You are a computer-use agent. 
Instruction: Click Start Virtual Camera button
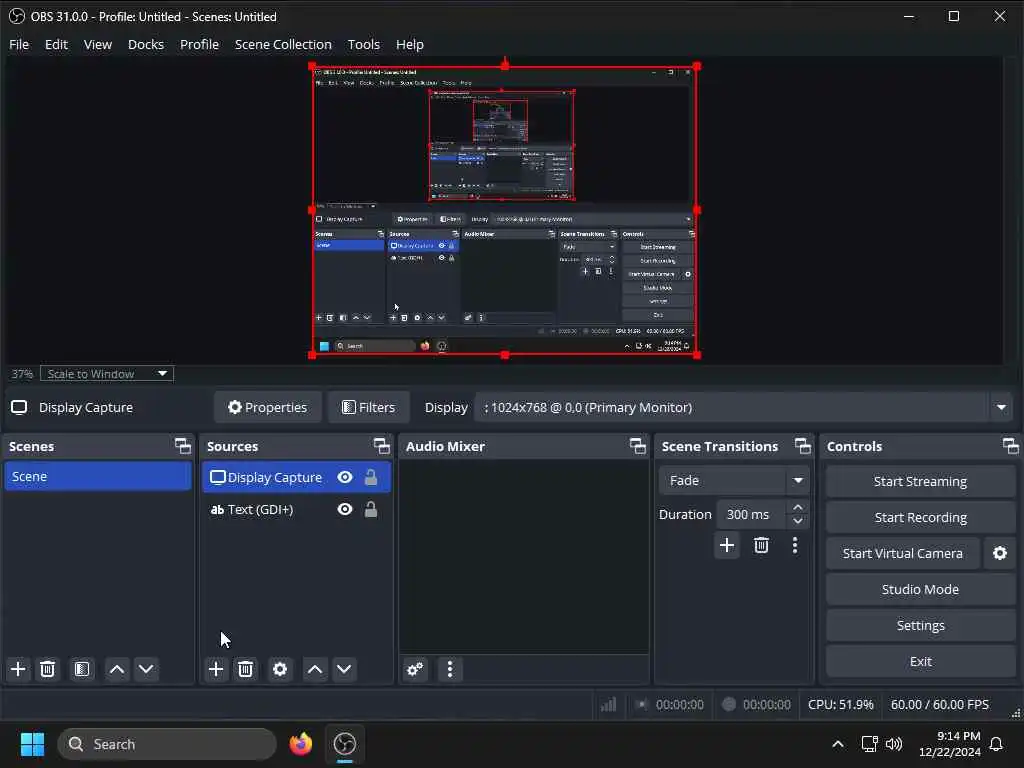903,553
